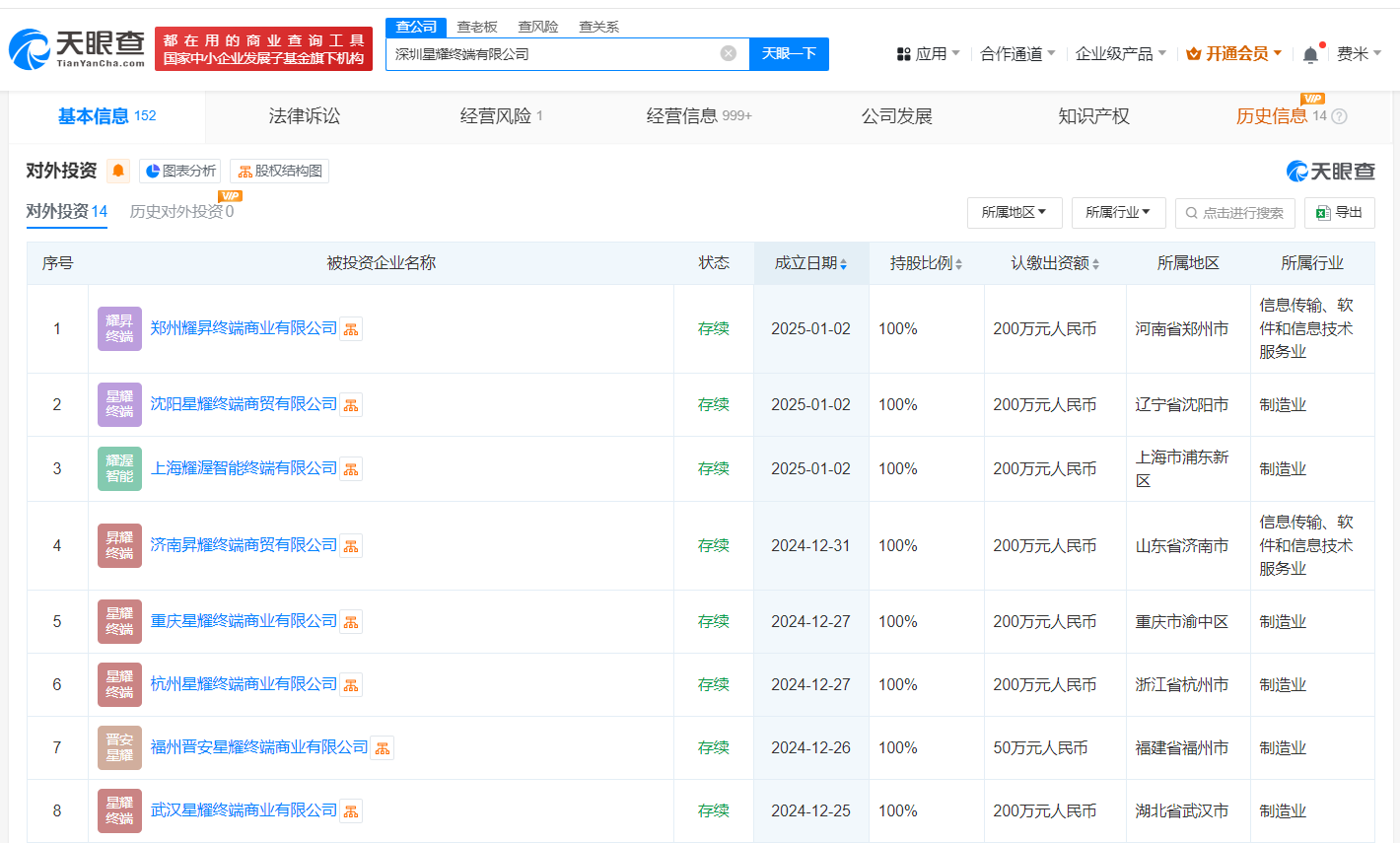1400x843 pixels.
Task: Click equity structure icon beside 福州晋安星耀终端商业有限公司
Action: [x=383, y=748]
